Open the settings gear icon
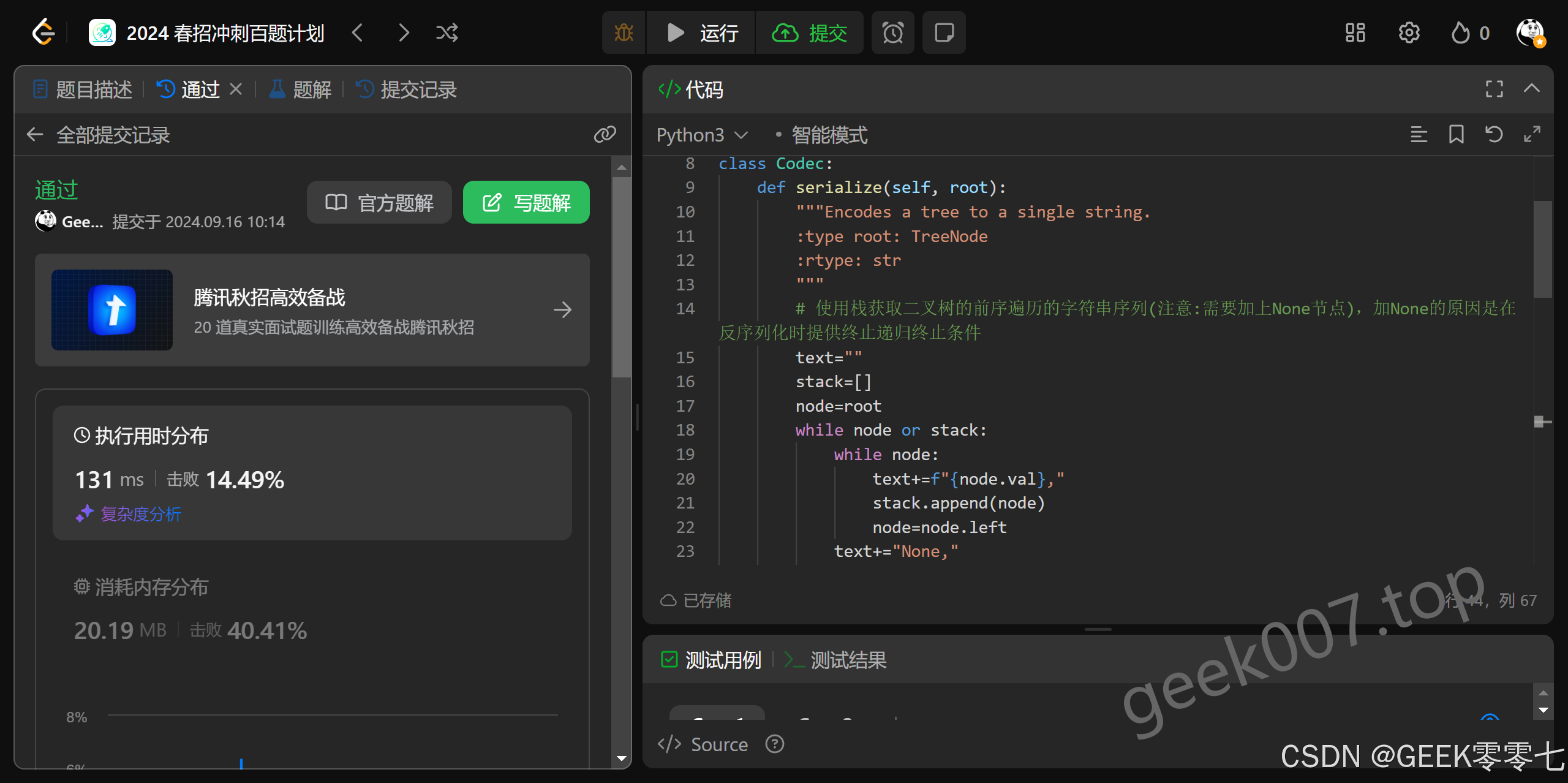This screenshot has height=783, width=1568. coord(1409,32)
